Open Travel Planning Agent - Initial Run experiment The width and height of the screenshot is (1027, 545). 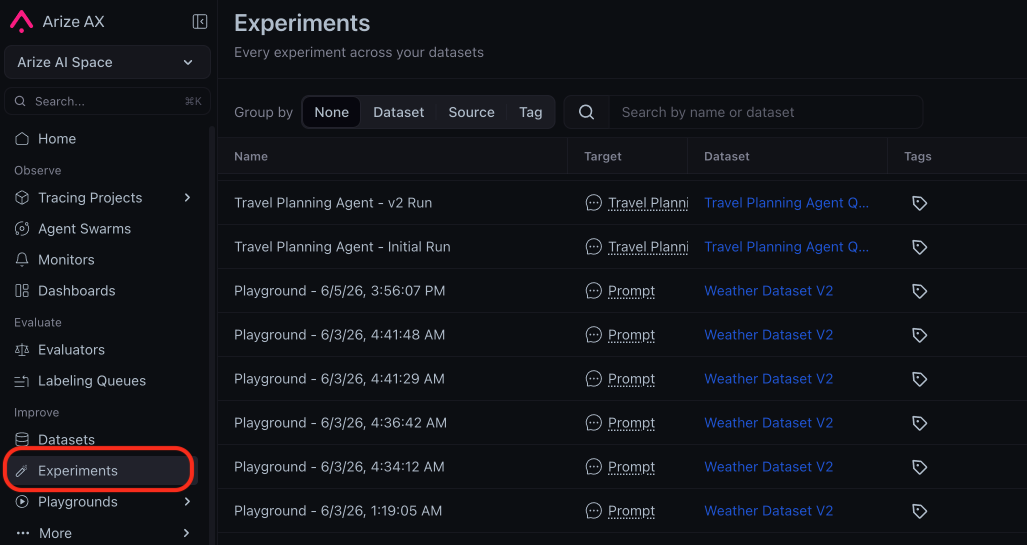[342, 247]
